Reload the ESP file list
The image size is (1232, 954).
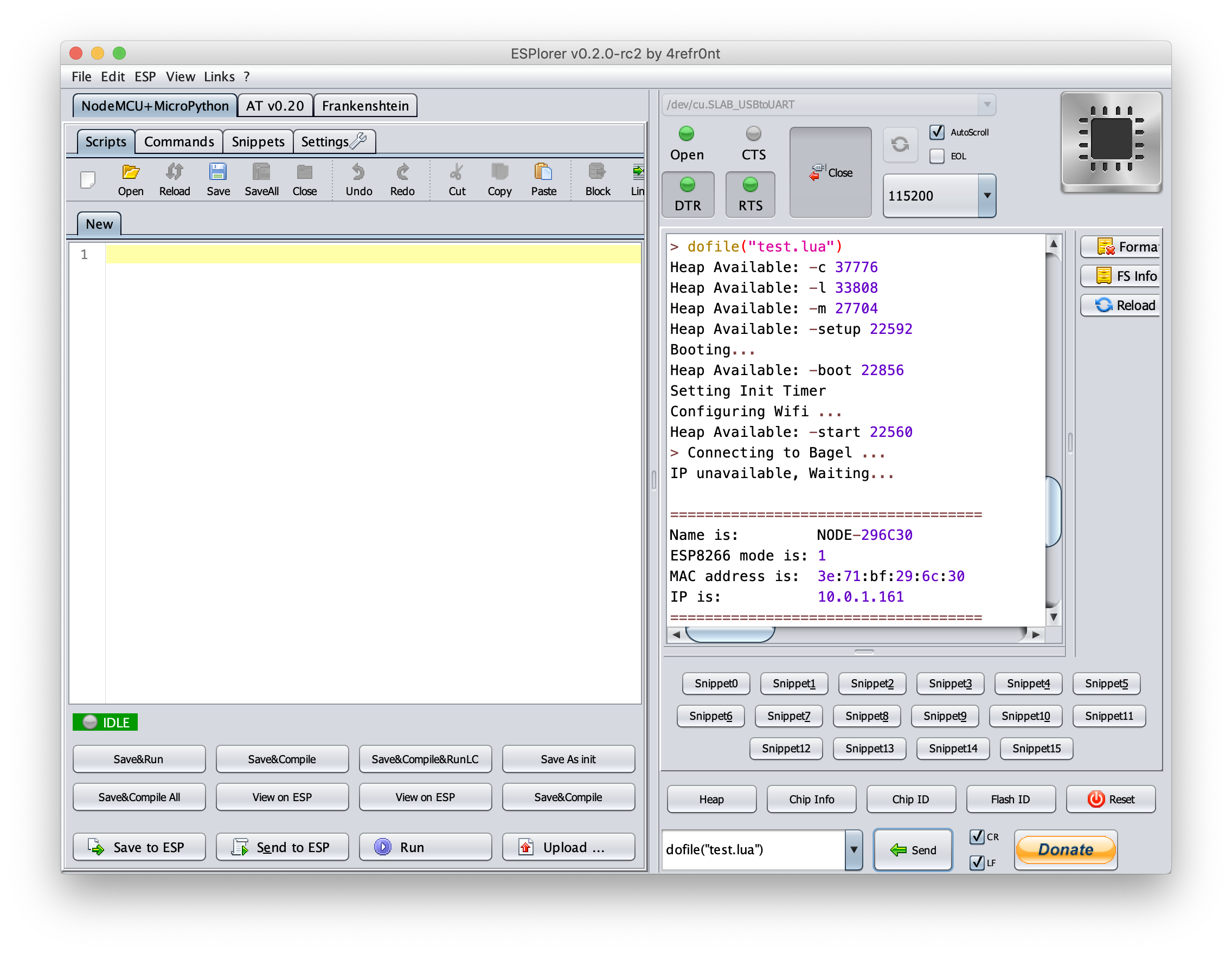(x=1120, y=306)
